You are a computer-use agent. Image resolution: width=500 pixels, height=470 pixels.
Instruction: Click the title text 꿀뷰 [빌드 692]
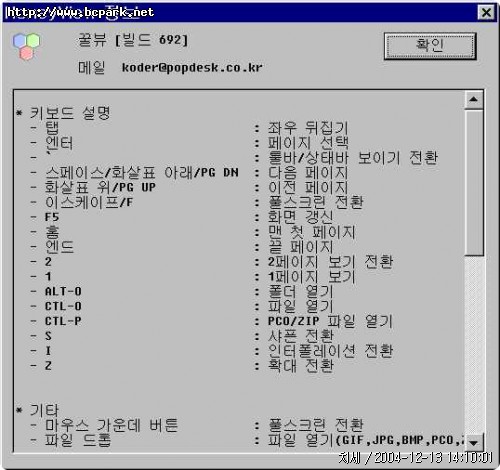pos(133,40)
